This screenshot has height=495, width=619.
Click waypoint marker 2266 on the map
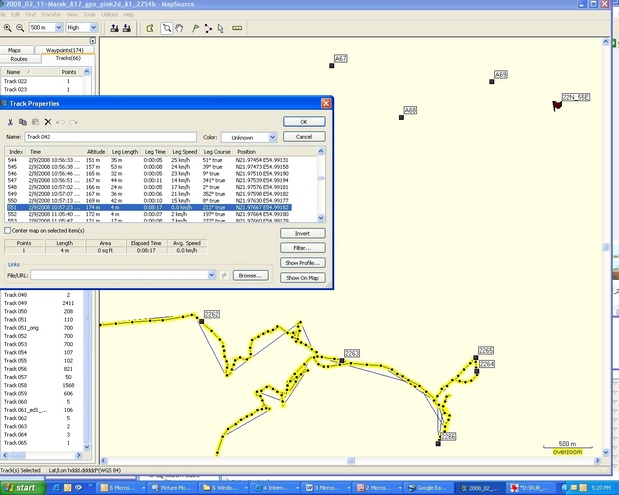pyautogui.click(x=438, y=444)
